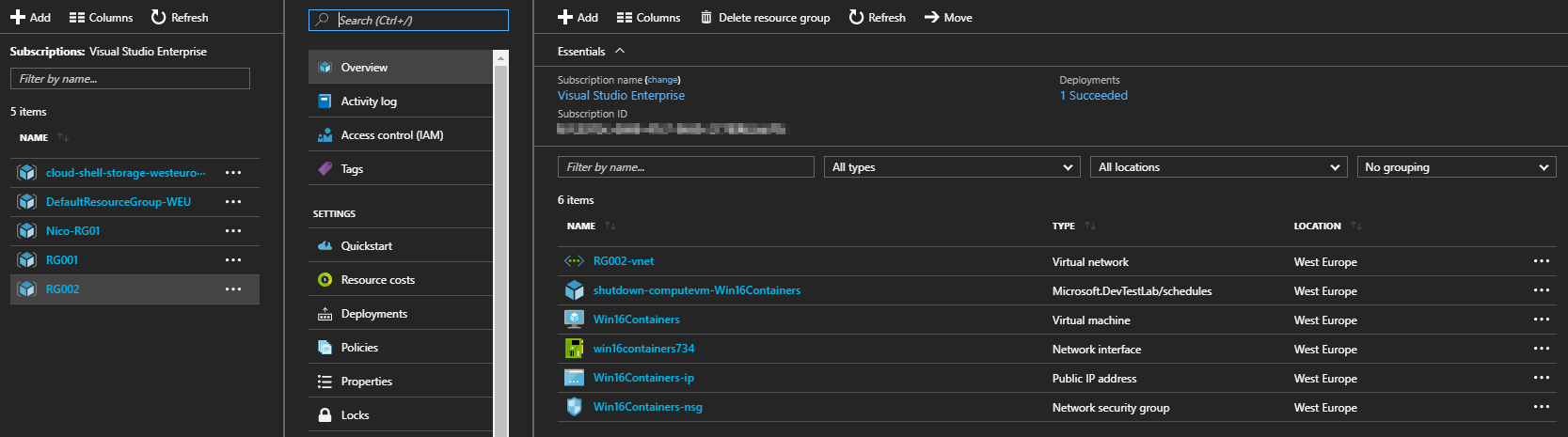Open Deployments settings item
Viewport: 1568px width, 437px height.
(x=401, y=314)
